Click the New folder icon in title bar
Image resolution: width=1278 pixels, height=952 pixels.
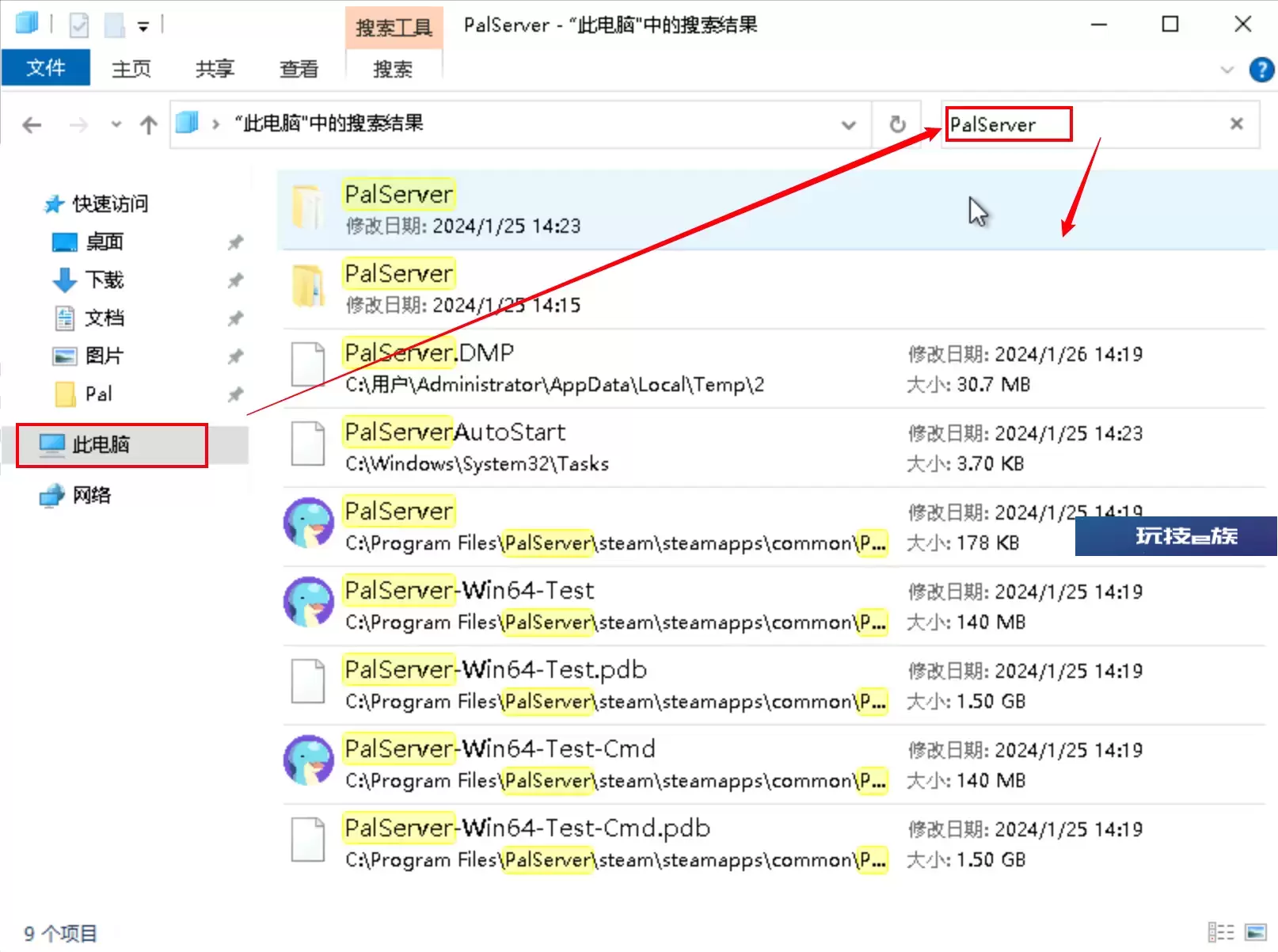coord(115,25)
